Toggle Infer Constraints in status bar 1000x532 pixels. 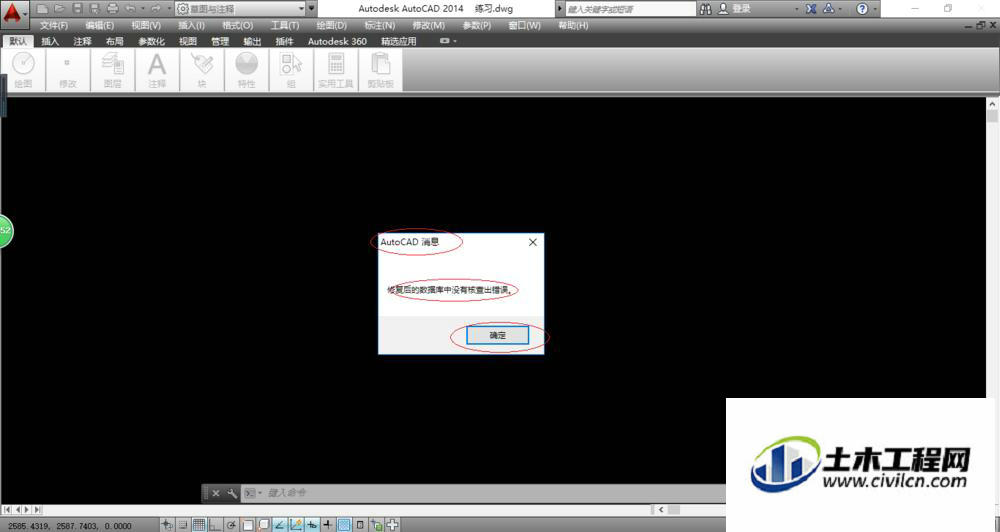[166, 525]
